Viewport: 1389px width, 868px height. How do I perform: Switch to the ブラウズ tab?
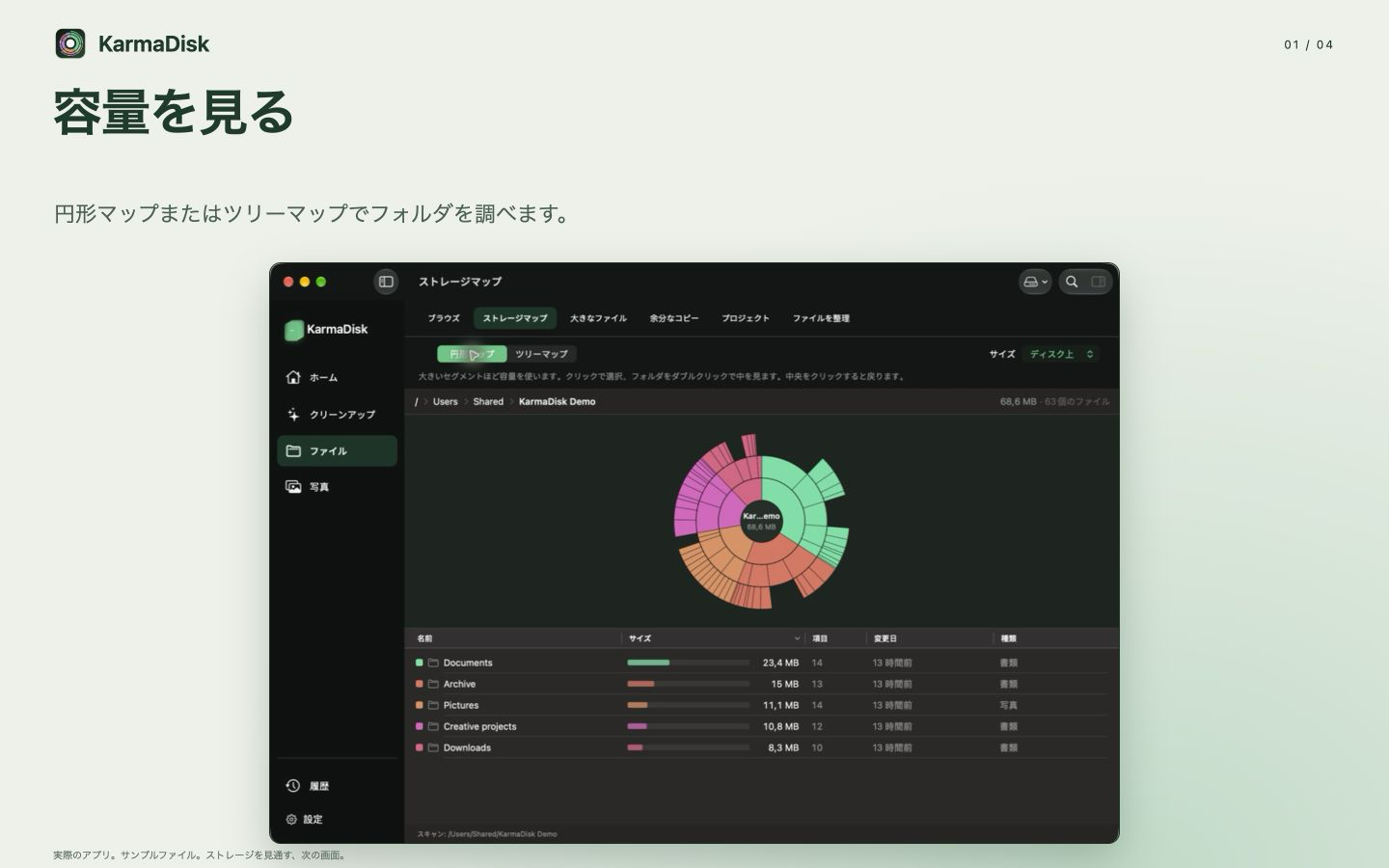(x=444, y=318)
